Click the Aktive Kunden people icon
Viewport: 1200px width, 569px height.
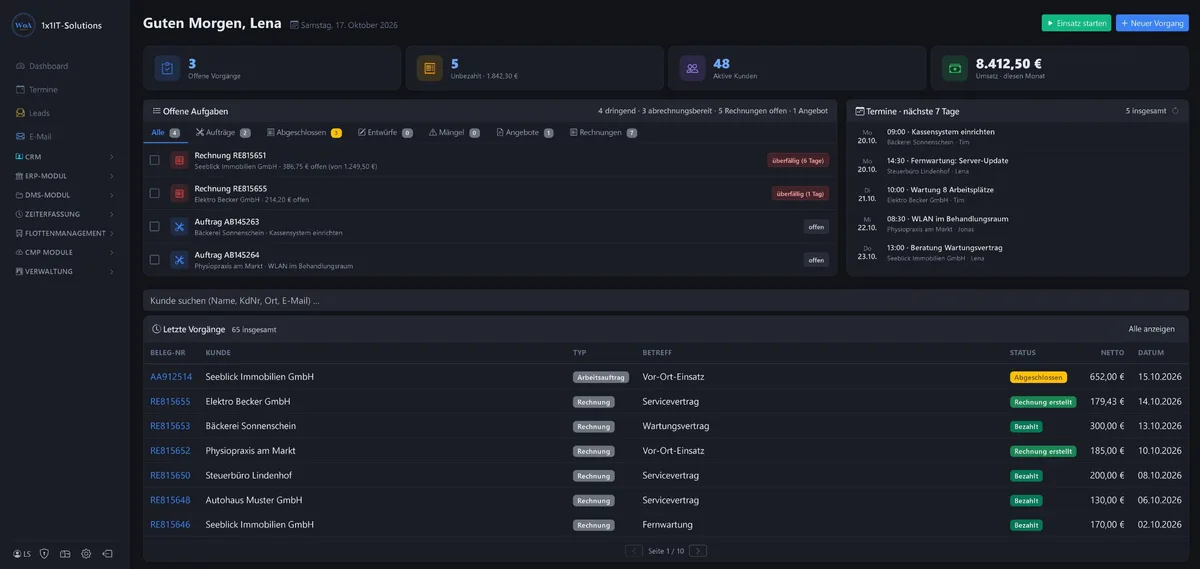pyautogui.click(x=692, y=68)
